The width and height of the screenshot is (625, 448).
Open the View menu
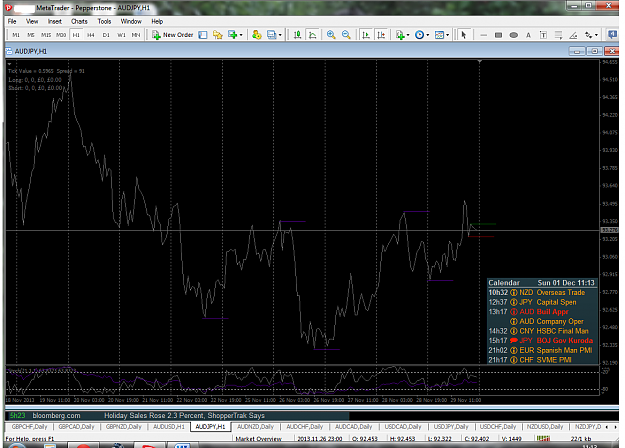(x=32, y=22)
